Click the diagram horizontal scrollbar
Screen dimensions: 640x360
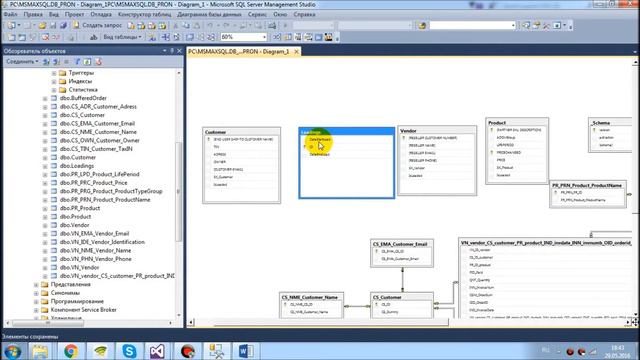[x=330, y=322]
